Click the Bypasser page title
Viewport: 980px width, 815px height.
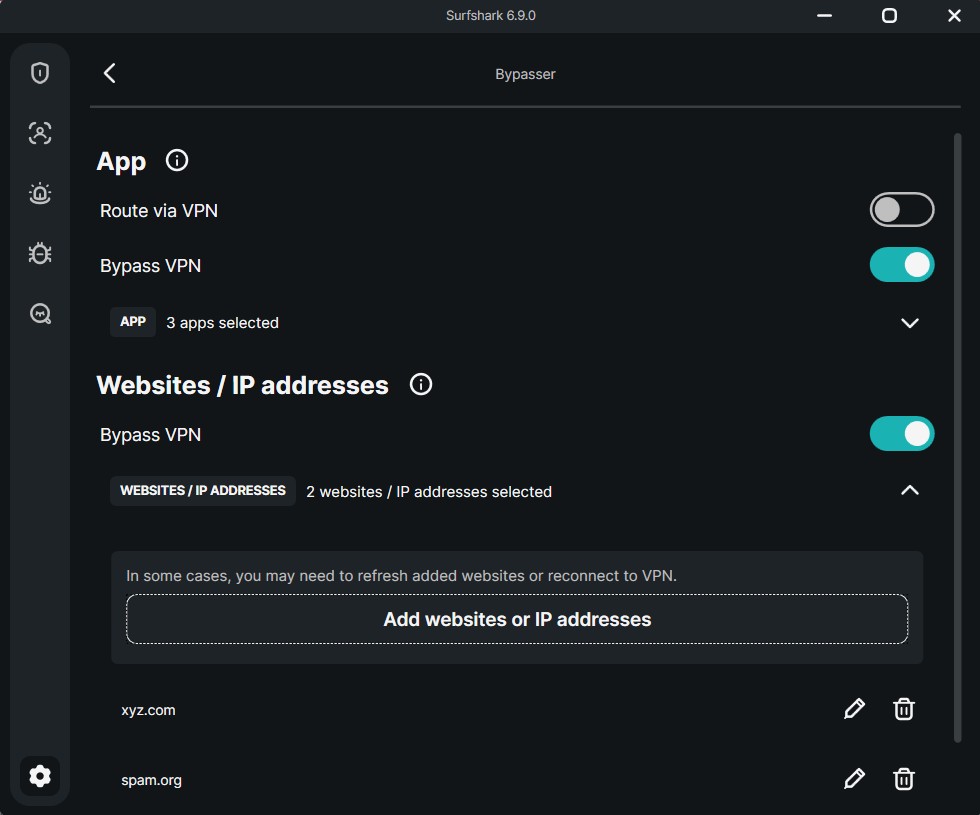click(525, 74)
